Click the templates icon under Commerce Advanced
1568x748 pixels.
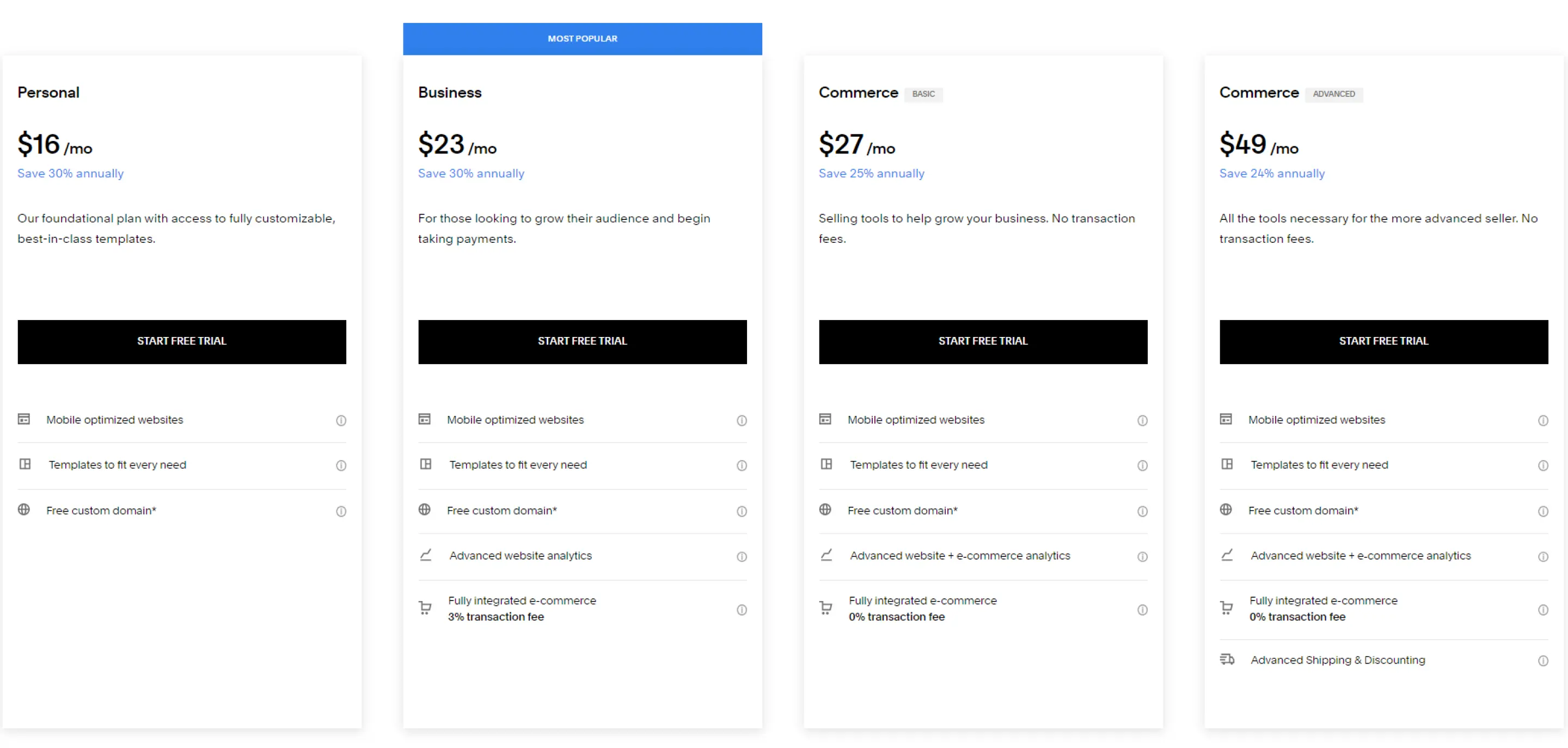click(x=1227, y=464)
